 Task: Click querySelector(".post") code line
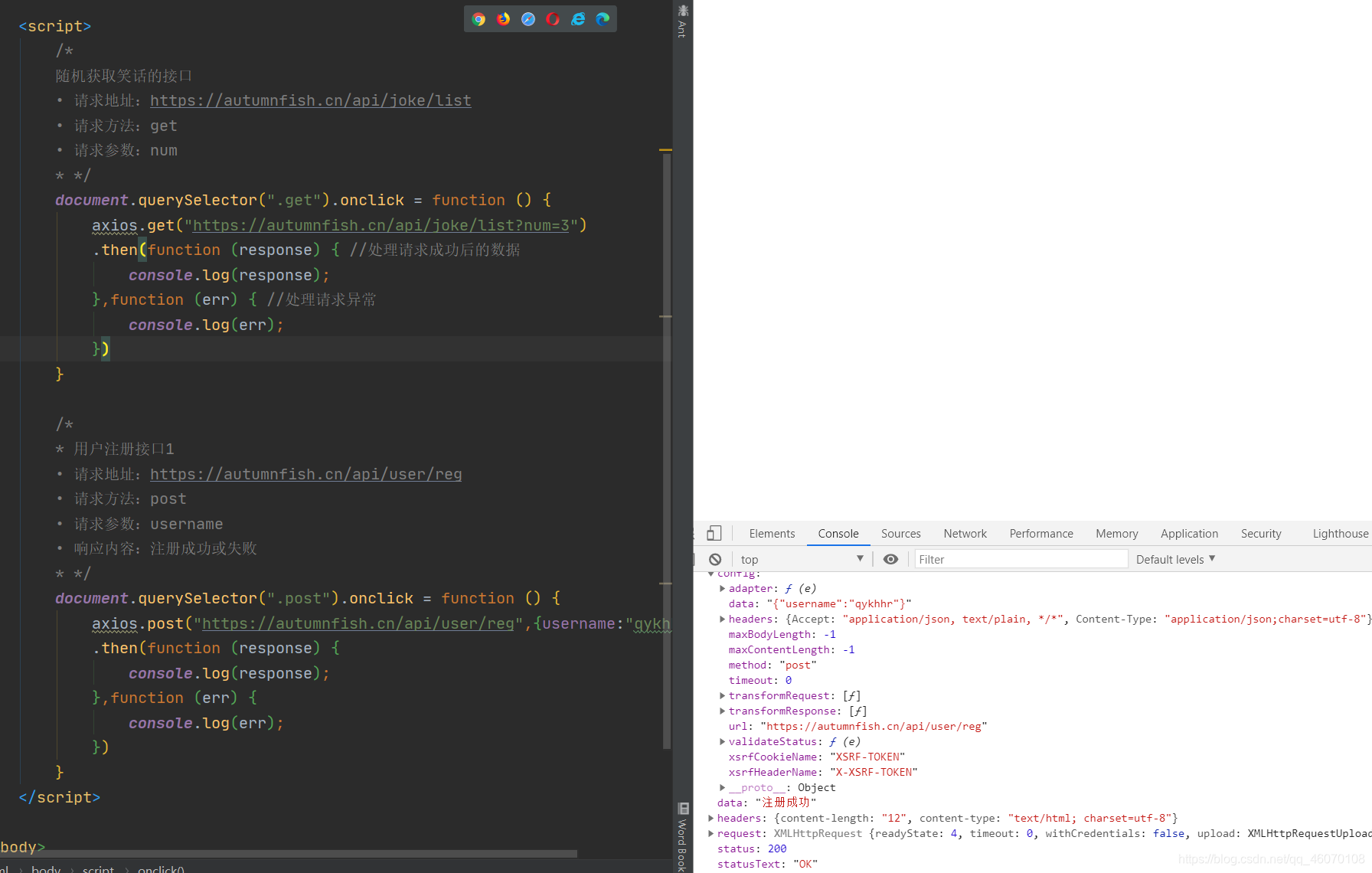[x=308, y=598]
